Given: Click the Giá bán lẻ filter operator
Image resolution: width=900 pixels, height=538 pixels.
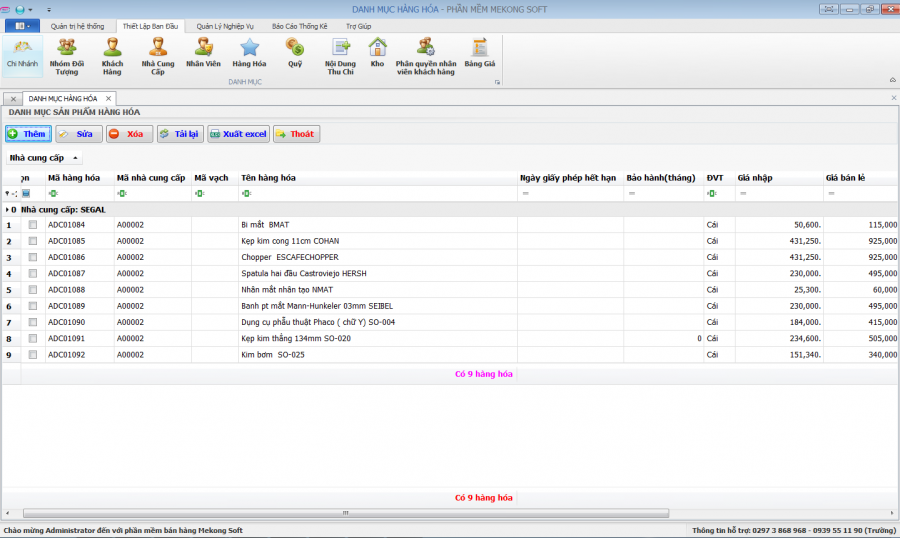Looking at the screenshot, I should tap(831, 193).
